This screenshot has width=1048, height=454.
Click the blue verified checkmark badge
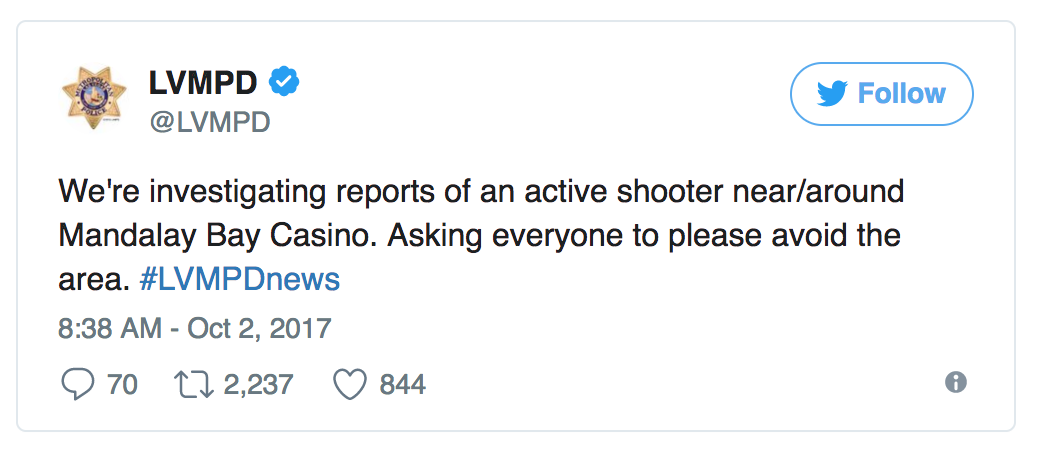(x=286, y=82)
